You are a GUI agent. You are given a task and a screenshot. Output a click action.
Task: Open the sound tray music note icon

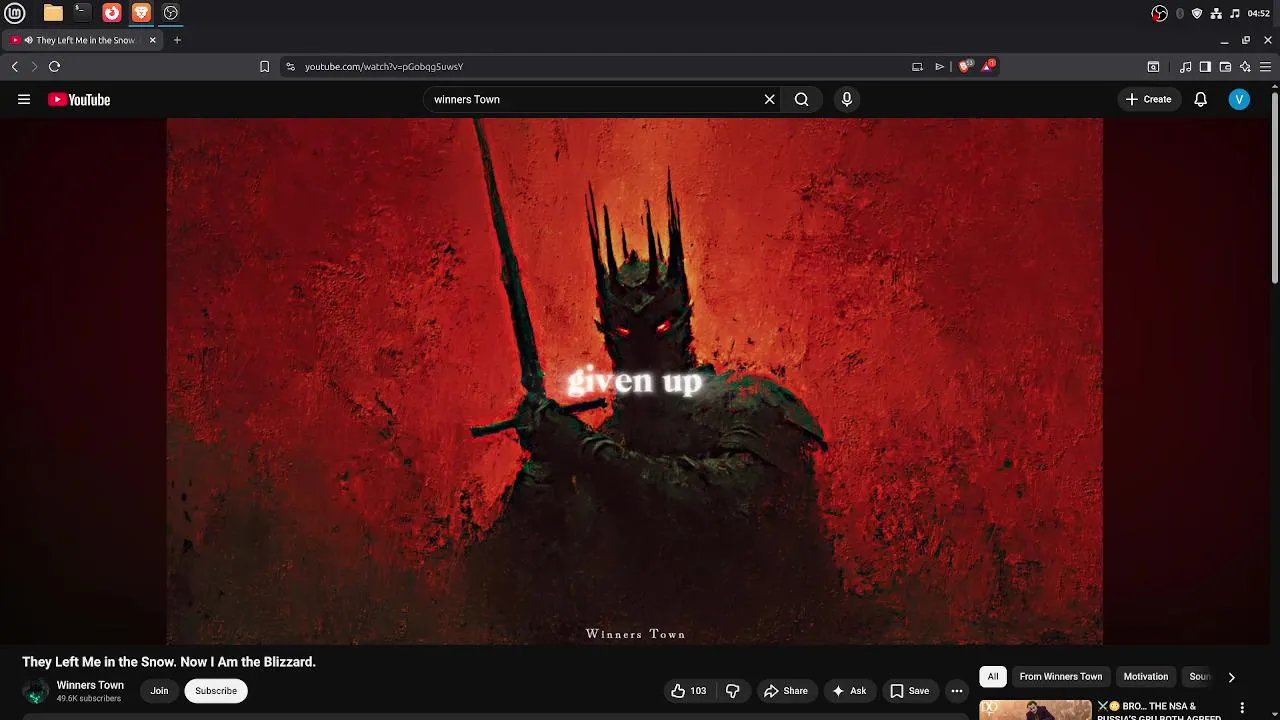click(x=1235, y=13)
